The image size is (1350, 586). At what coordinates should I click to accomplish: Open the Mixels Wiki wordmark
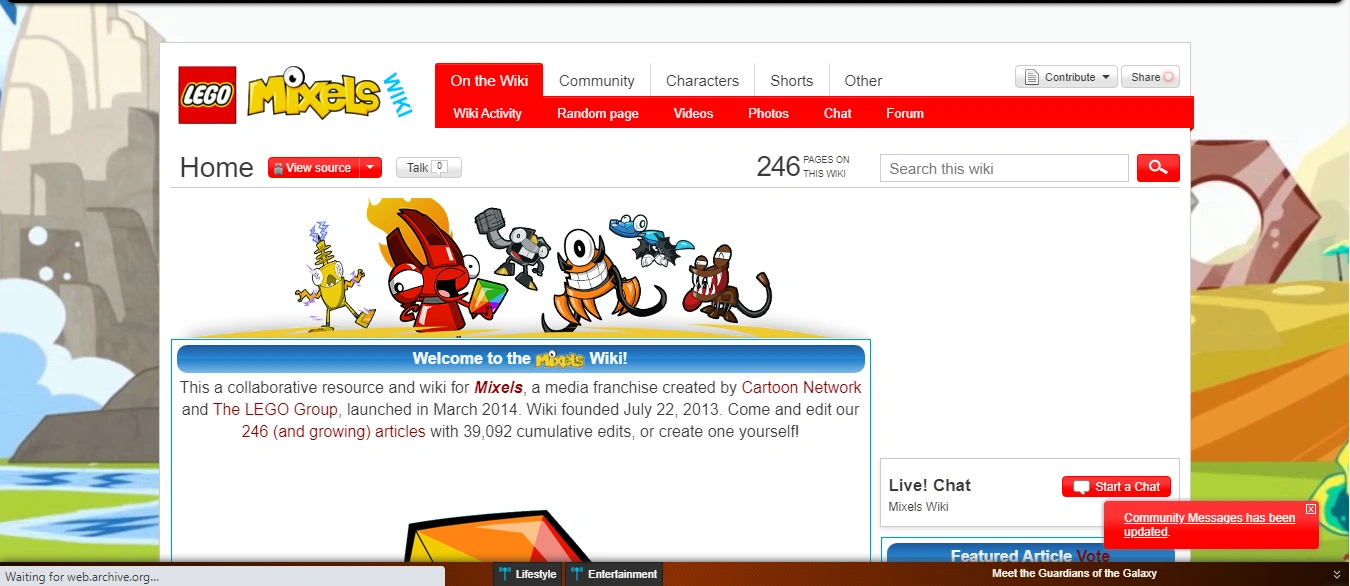329,93
